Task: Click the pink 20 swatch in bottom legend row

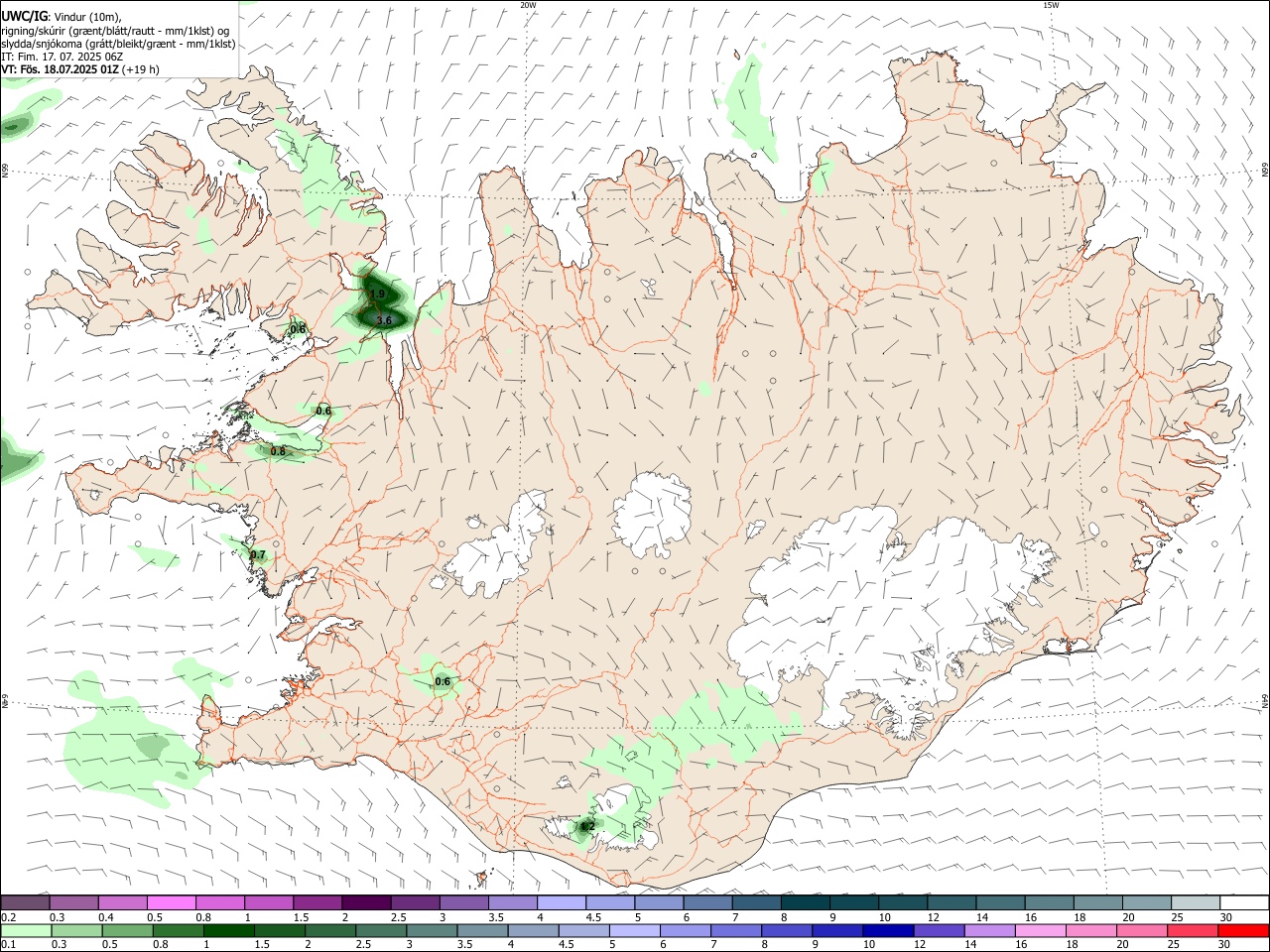Action: [1141, 930]
